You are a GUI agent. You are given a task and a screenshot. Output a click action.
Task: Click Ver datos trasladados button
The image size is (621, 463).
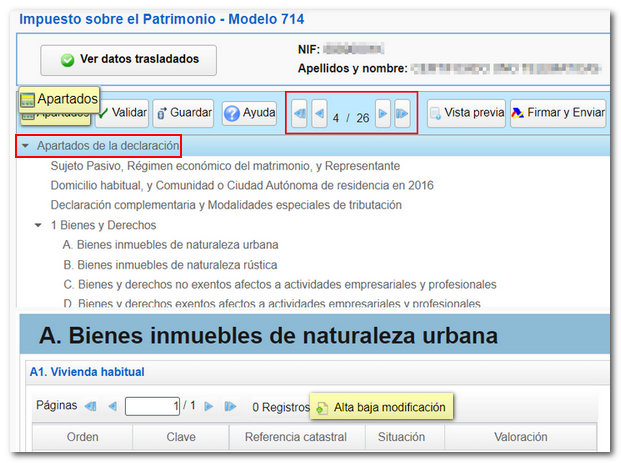[128, 59]
